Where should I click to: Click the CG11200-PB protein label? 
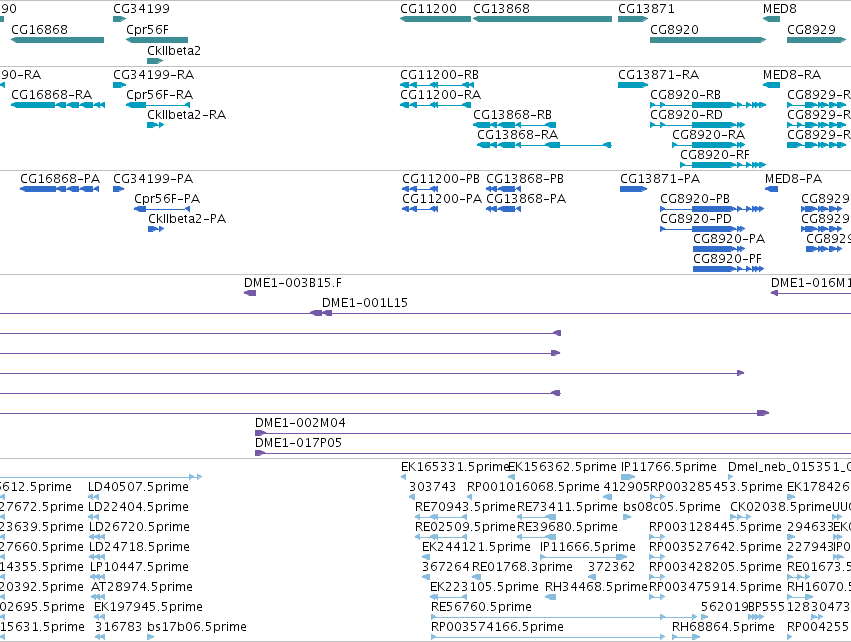(441, 179)
